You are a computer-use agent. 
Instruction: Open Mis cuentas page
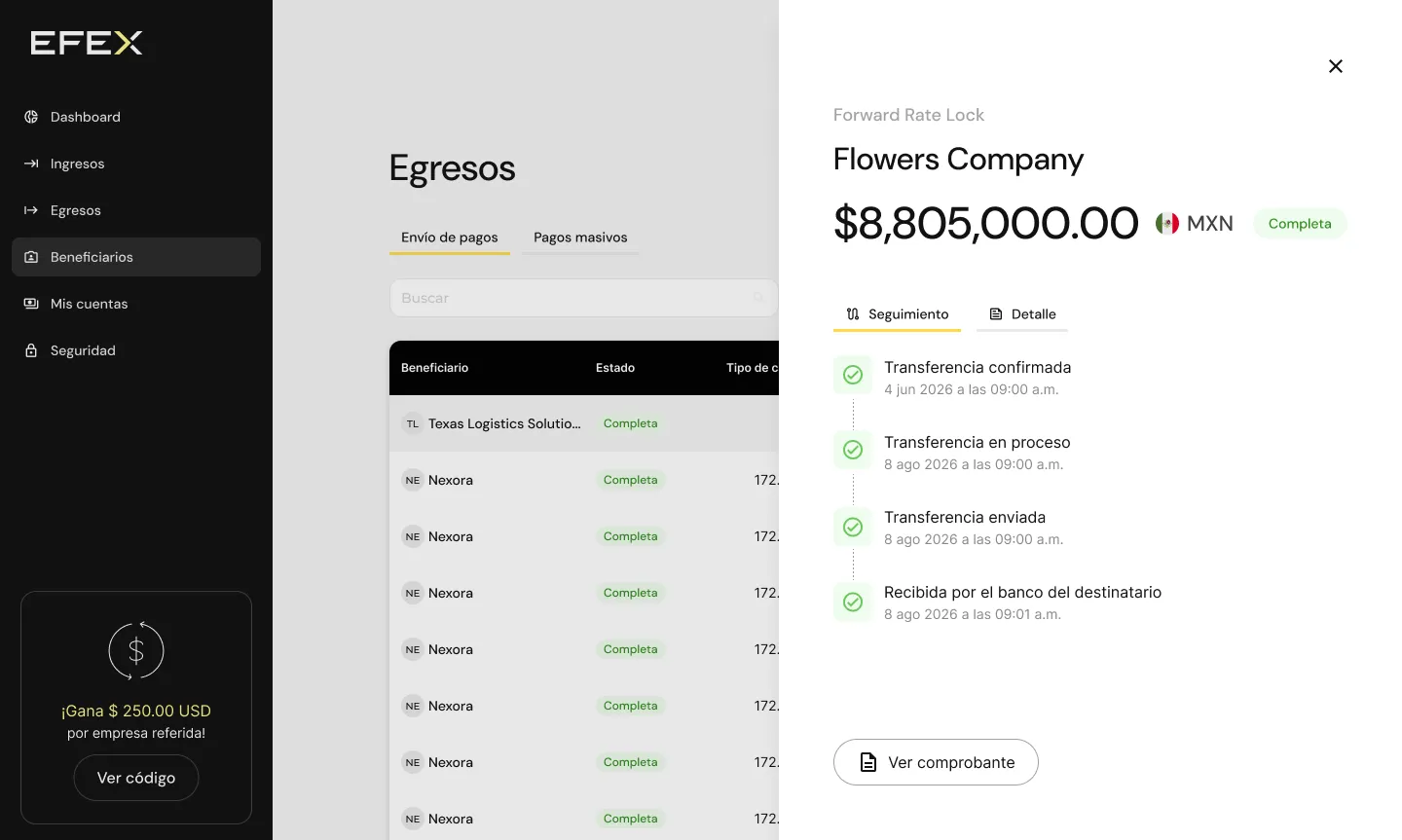(x=136, y=304)
